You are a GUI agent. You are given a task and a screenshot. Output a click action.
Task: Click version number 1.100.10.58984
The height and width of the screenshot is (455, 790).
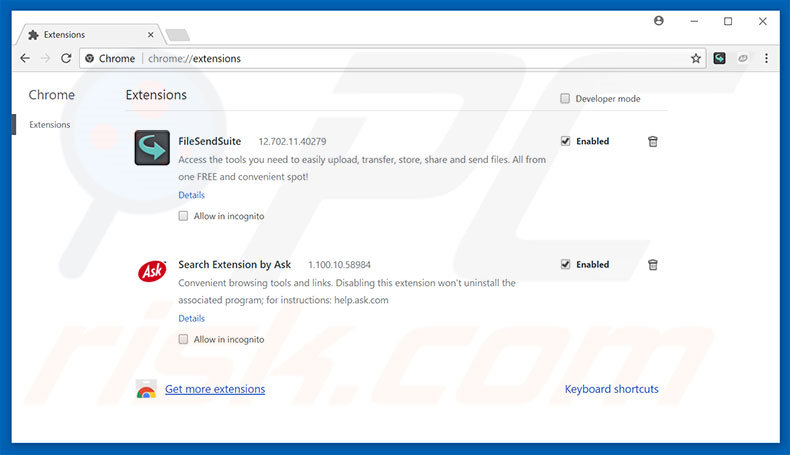339,265
